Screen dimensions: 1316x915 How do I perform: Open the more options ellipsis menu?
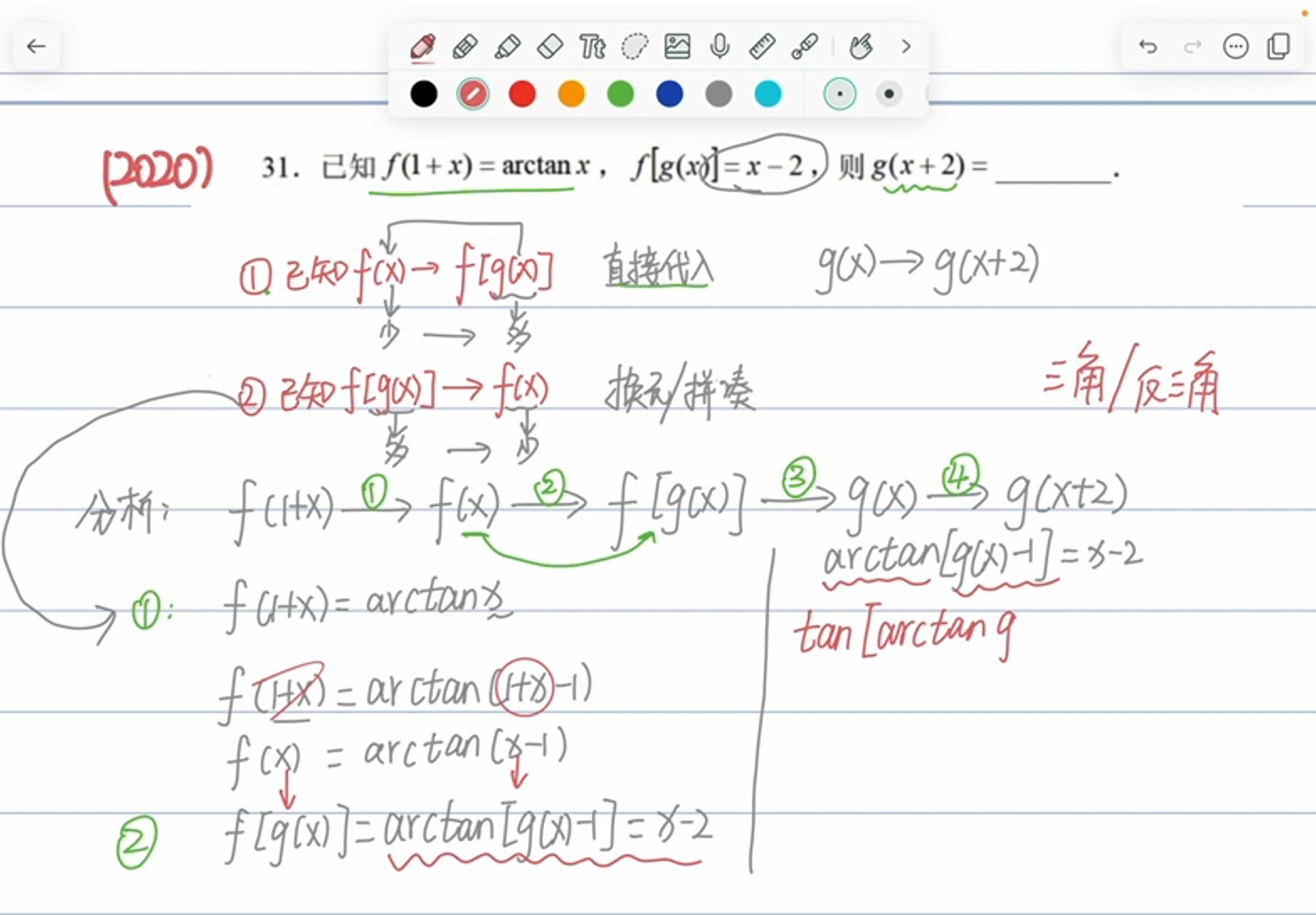tap(1236, 46)
